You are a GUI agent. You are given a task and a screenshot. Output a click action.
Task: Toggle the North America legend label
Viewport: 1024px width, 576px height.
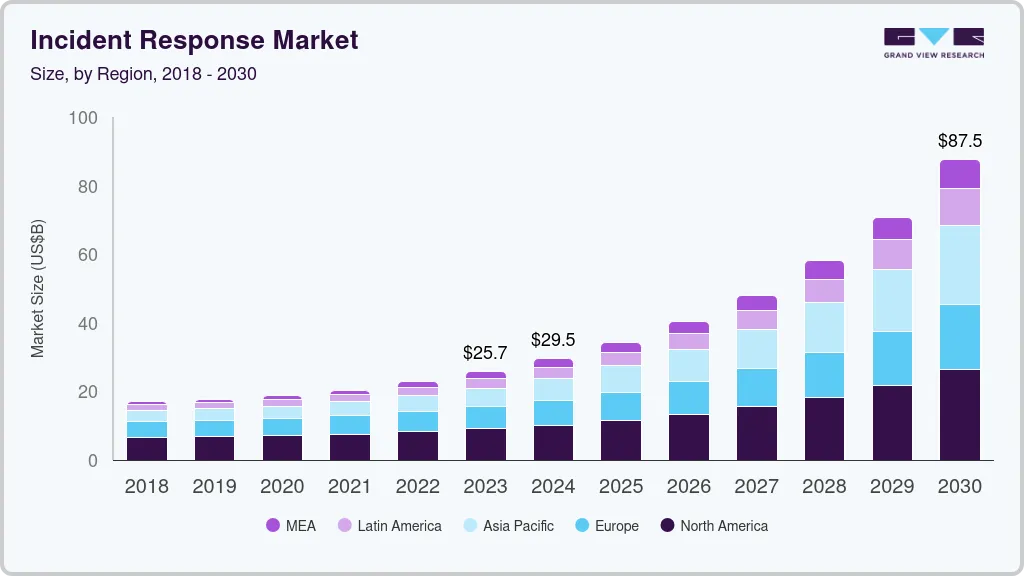point(724,526)
